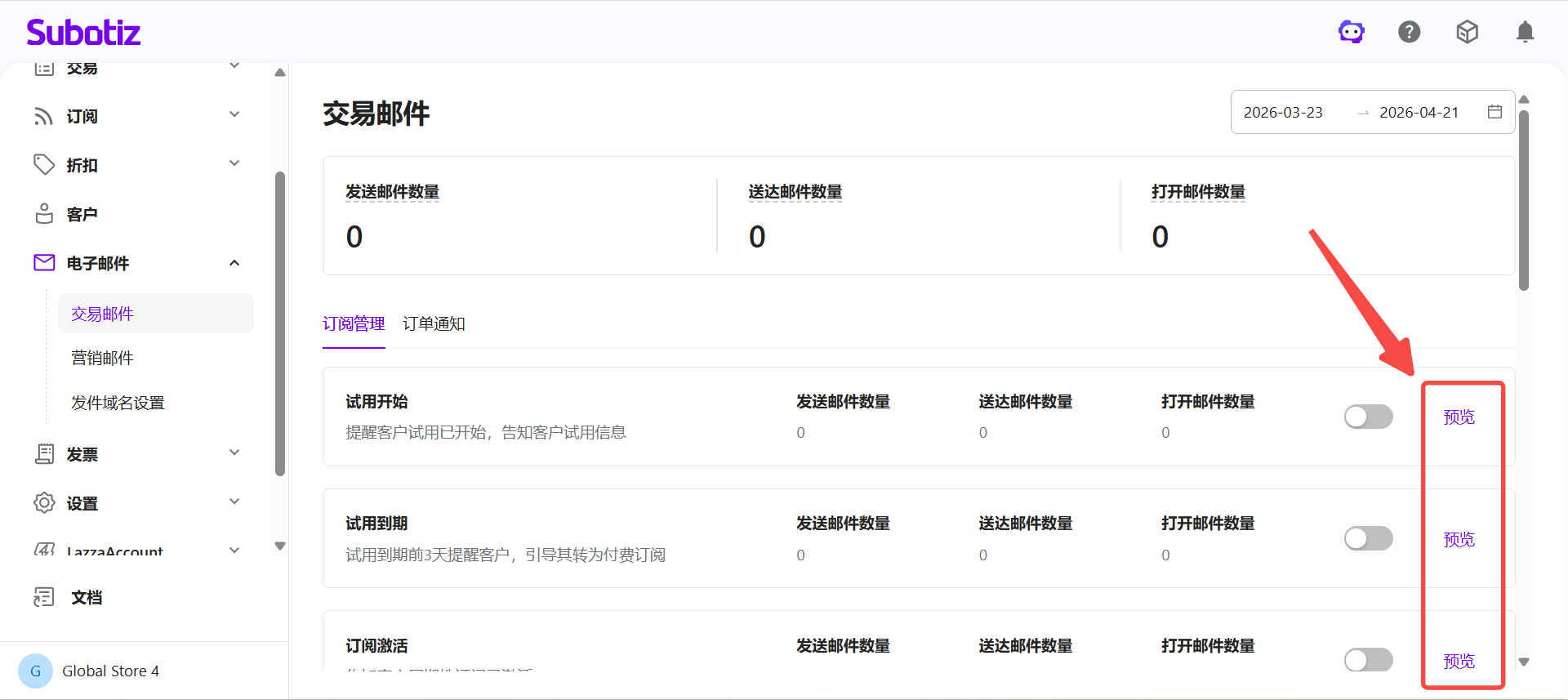Enable the 试用开始 email toggle

[x=1368, y=417]
